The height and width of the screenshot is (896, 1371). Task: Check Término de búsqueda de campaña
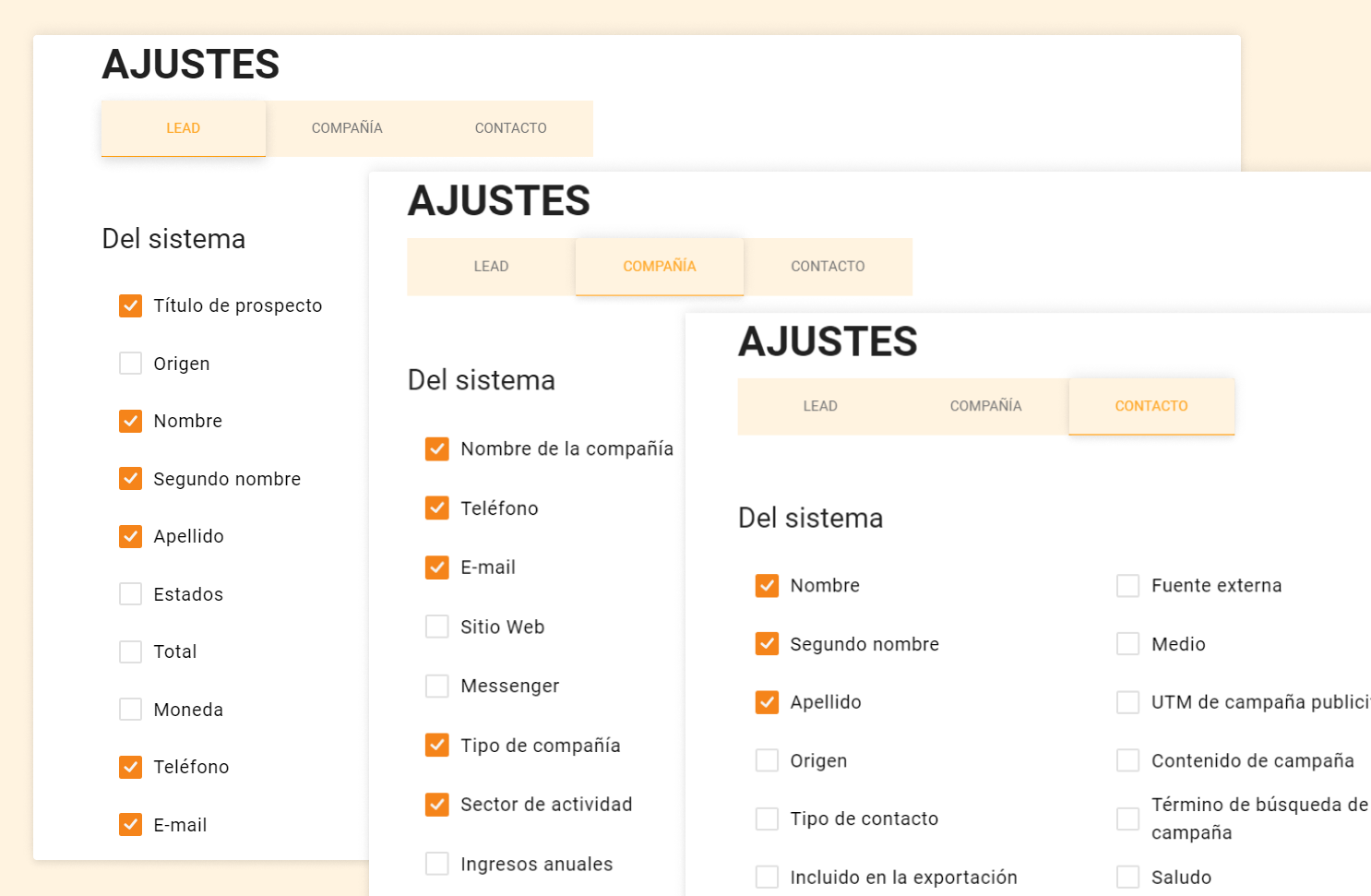pyautogui.click(x=1127, y=818)
